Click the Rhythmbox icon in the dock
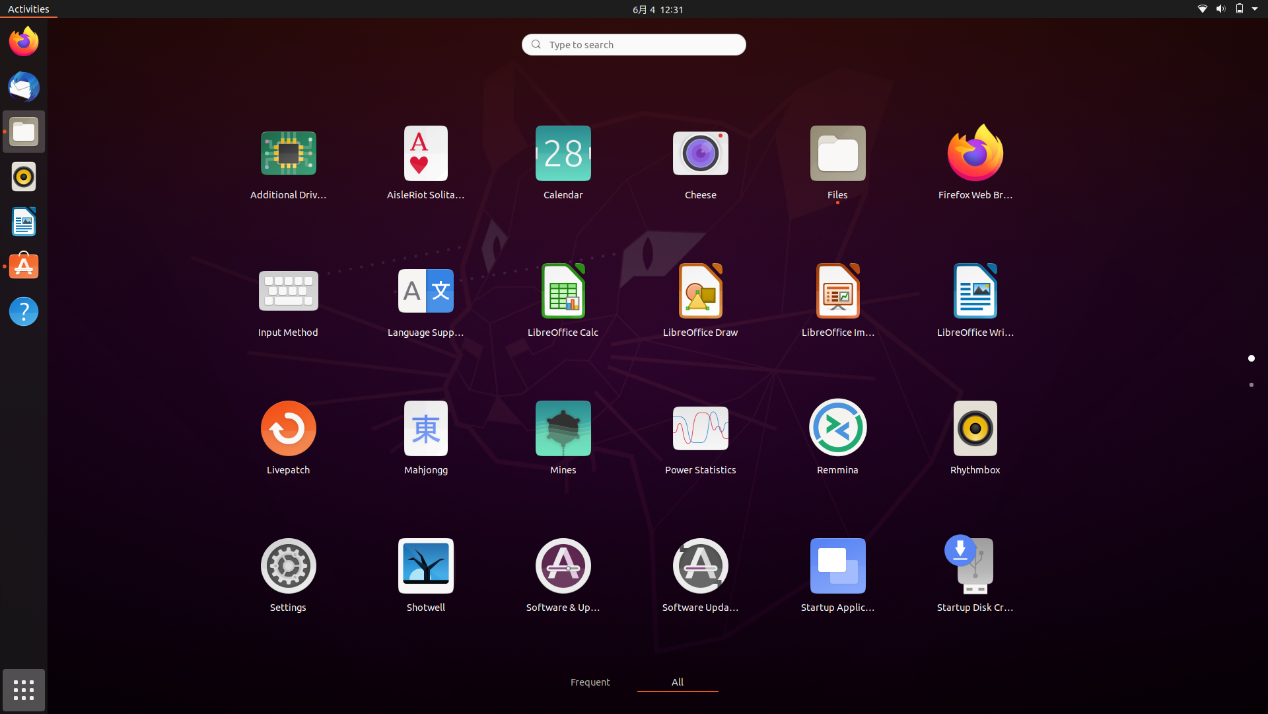This screenshot has width=1268, height=714. [x=24, y=177]
